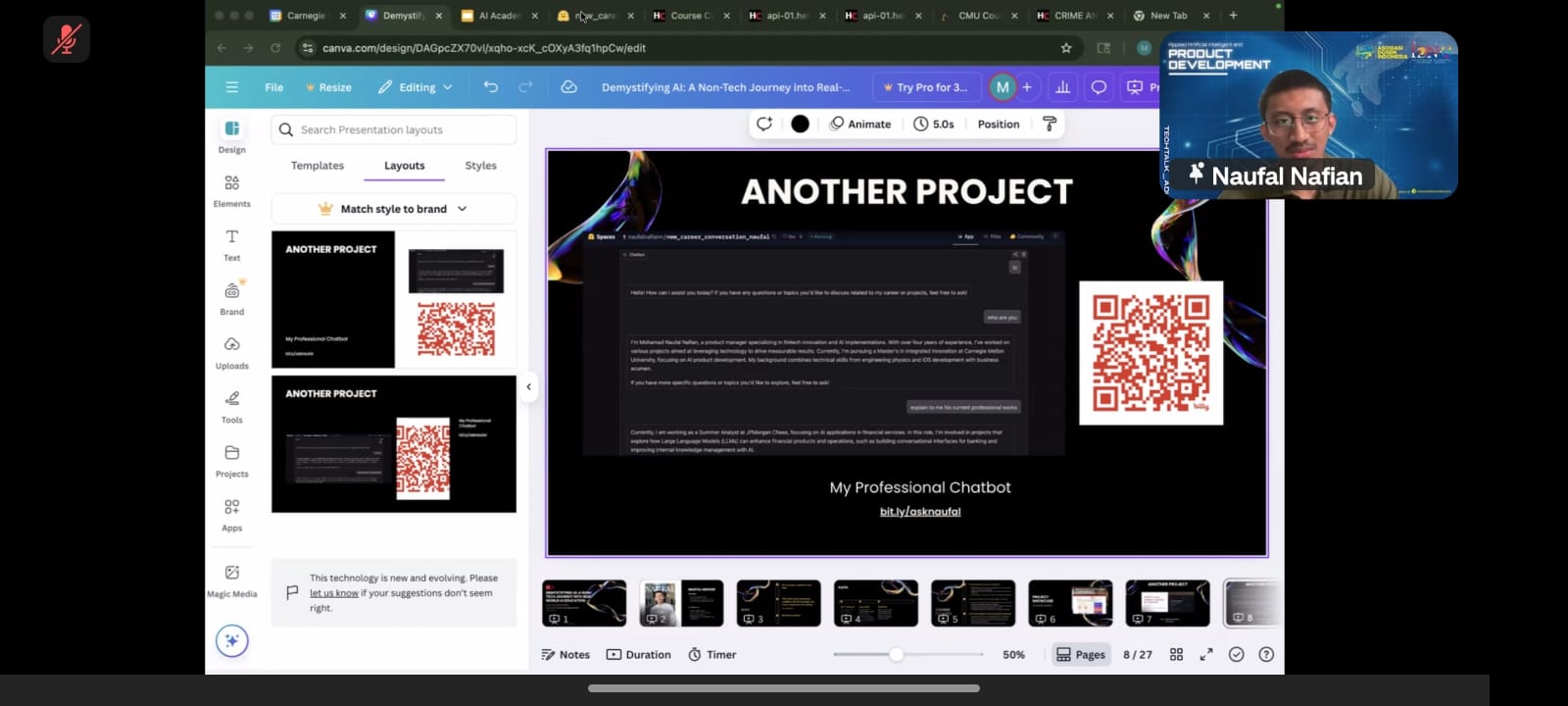Switch to the New Tab browser tab
This screenshot has height=706, width=1568.
coord(1169,16)
